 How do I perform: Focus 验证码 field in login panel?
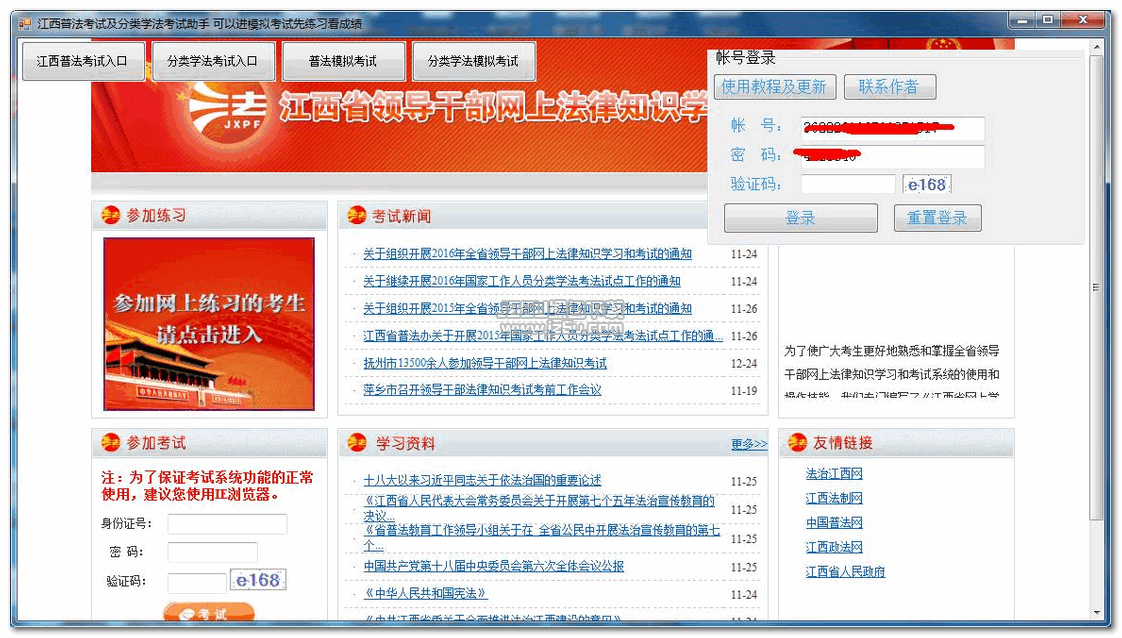tap(848, 185)
